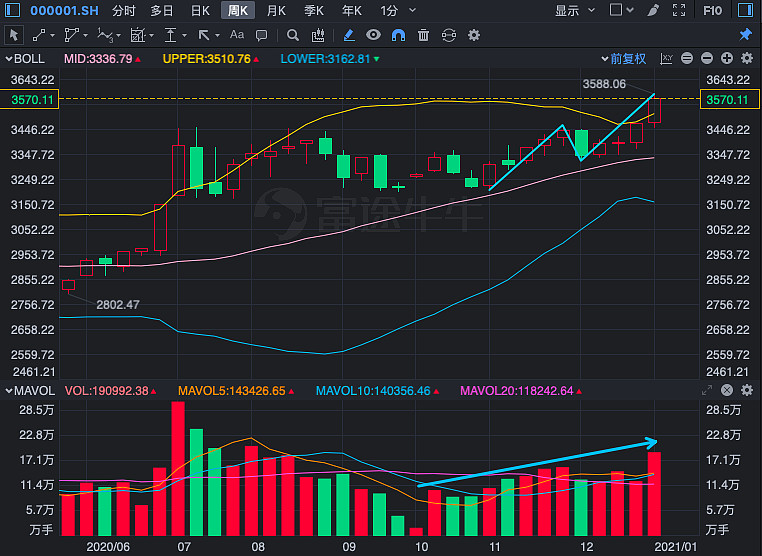Open the F10 company info
The width and height of the screenshot is (762, 556).
pyautogui.click(x=712, y=10)
